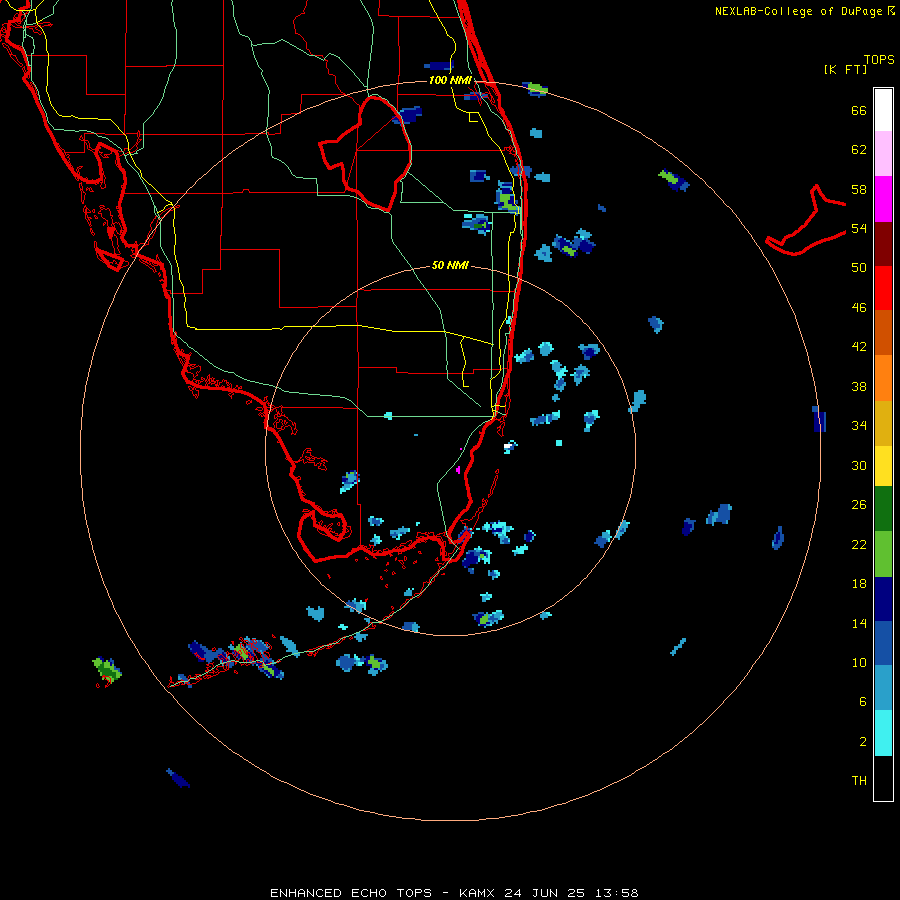
Task: Click the "24 JUN 25" date text
Action: tap(544, 893)
